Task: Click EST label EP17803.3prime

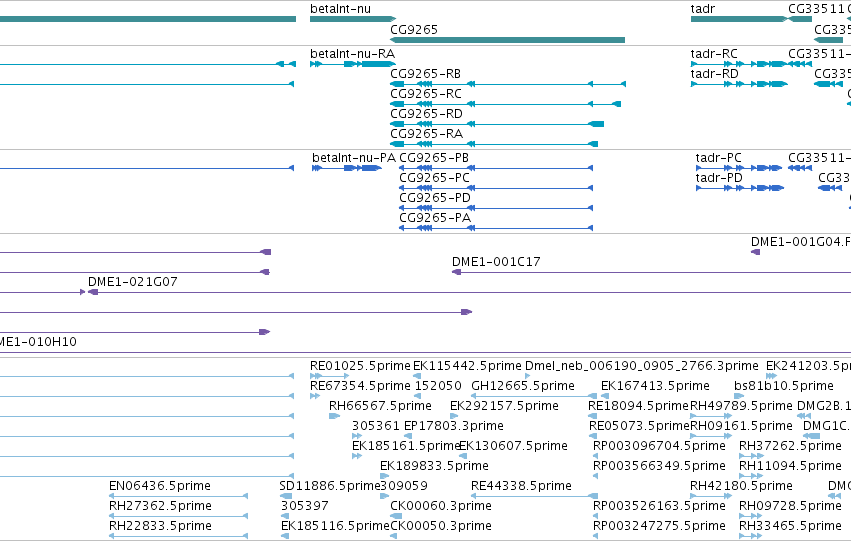Action: pyautogui.click(x=454, y=427)
